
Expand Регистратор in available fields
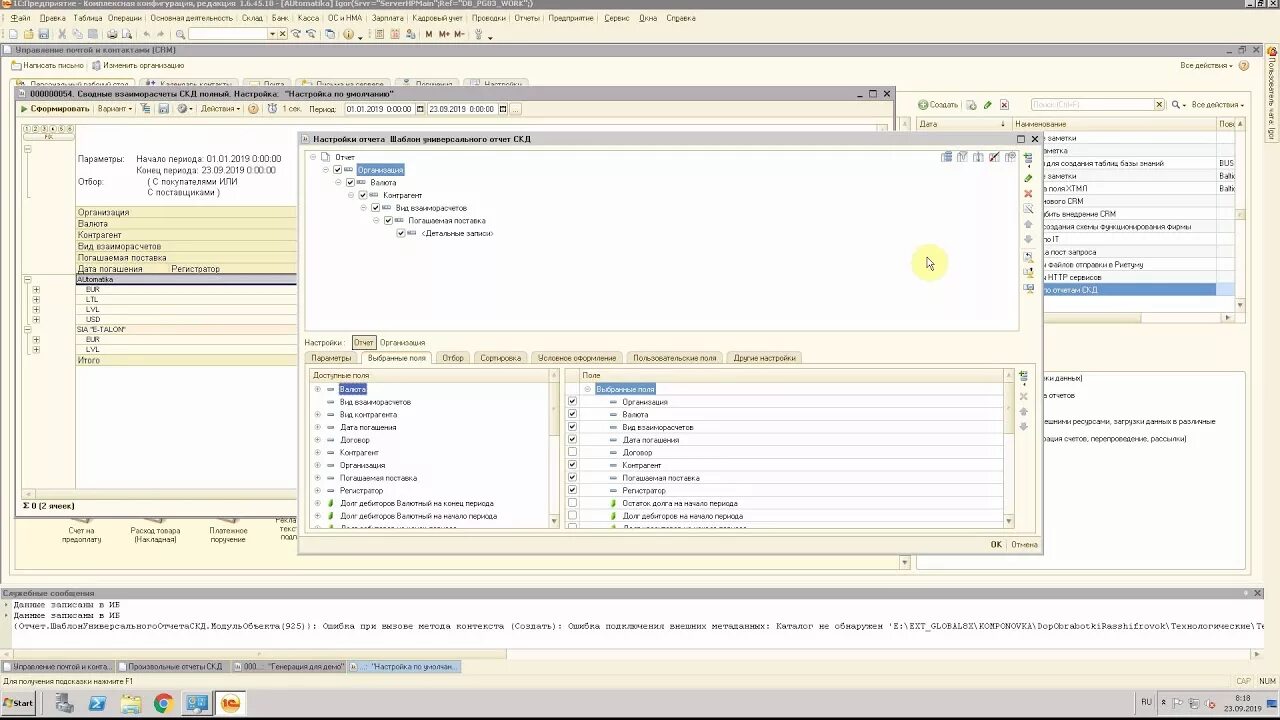coord(318,491)
